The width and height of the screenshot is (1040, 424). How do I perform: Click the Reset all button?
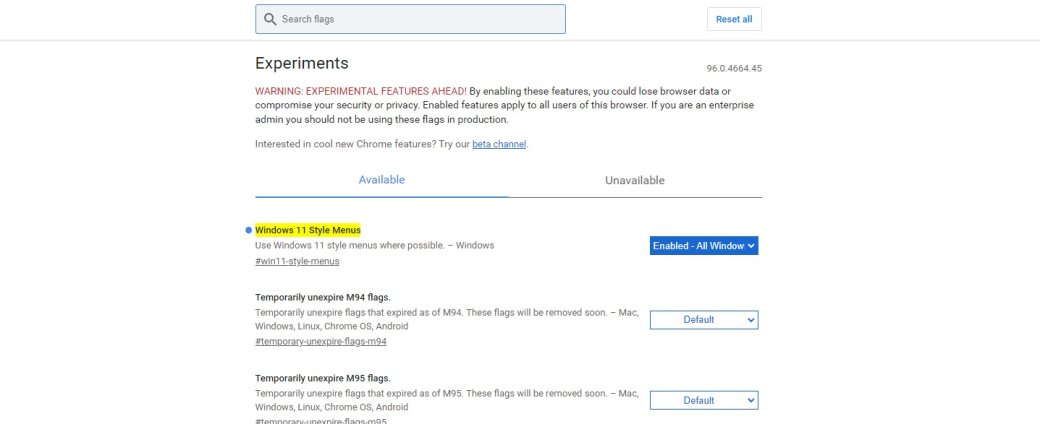coord(734,19)
